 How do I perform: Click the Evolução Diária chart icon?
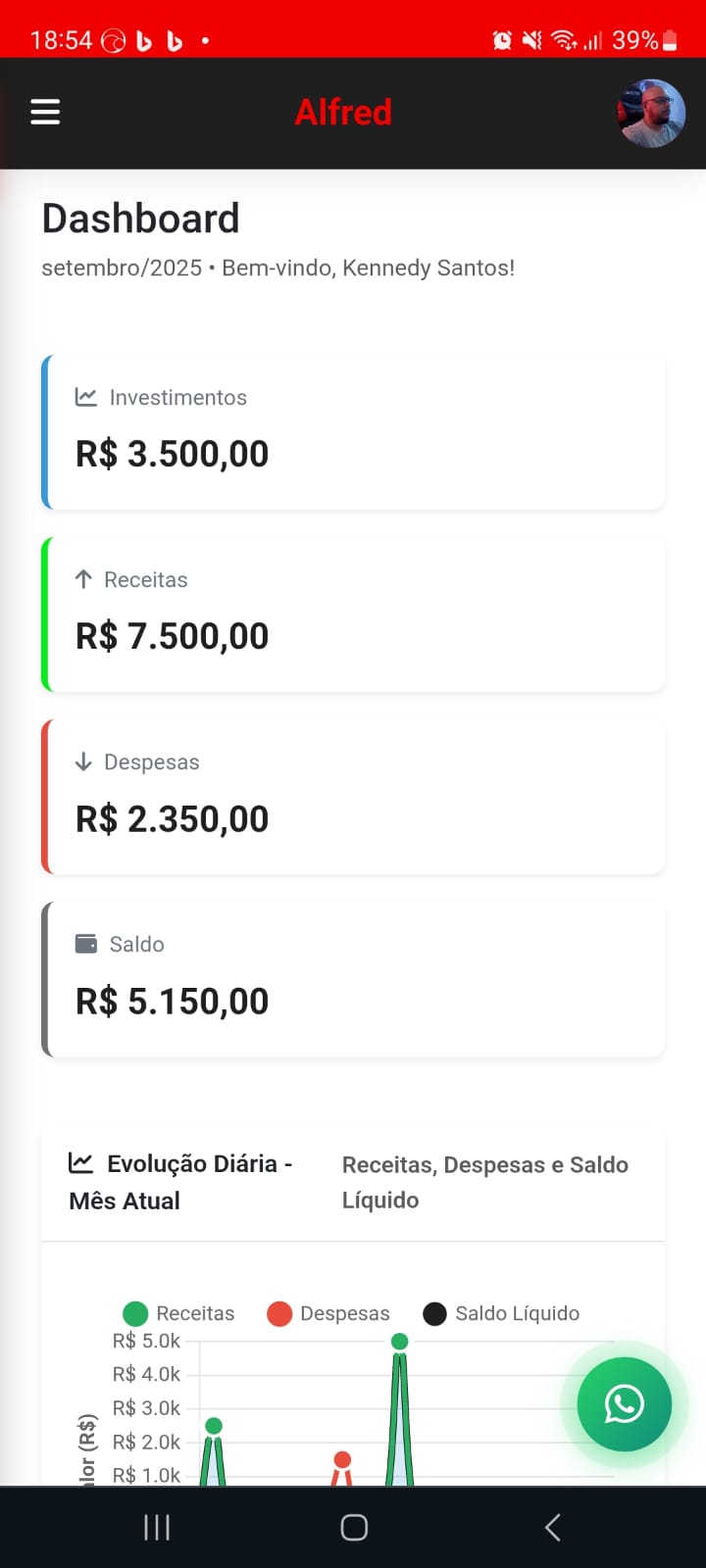(80, 1163)
